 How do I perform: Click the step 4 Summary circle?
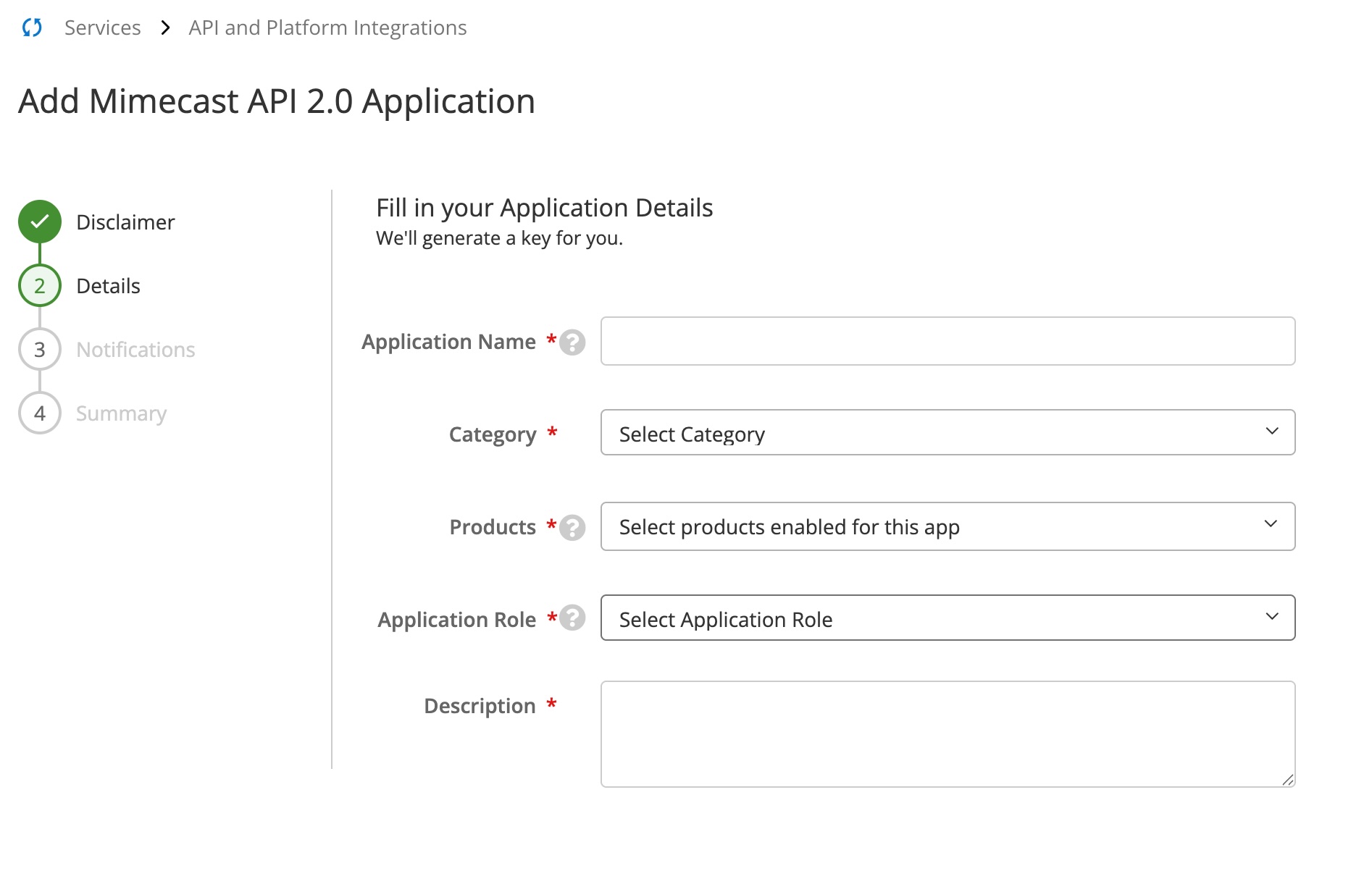[40, 413]
